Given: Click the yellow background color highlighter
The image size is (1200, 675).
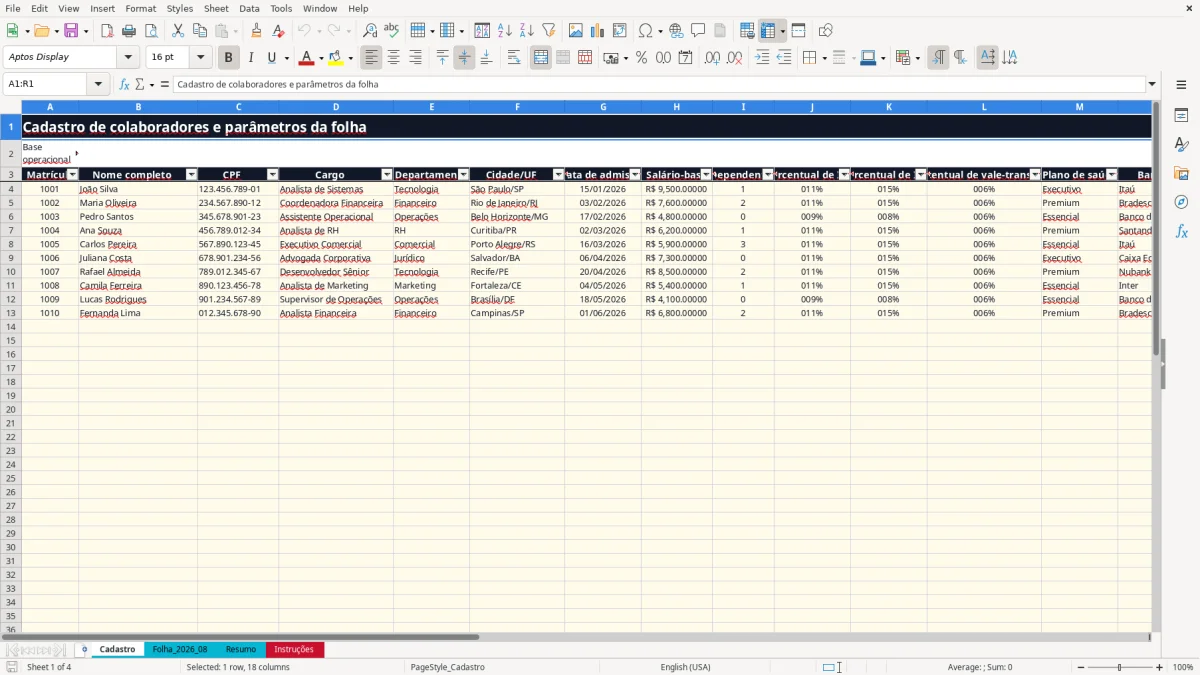Looking at the screenshot, I should tap(335, 58).
